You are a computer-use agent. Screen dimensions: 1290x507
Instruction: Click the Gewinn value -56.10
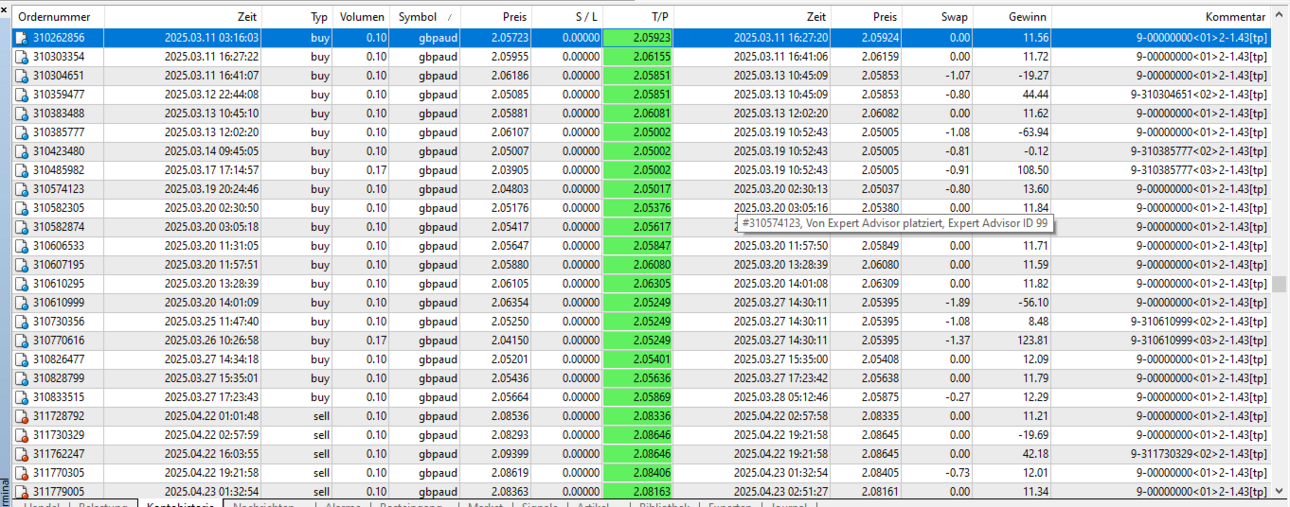pos(1032,303)
